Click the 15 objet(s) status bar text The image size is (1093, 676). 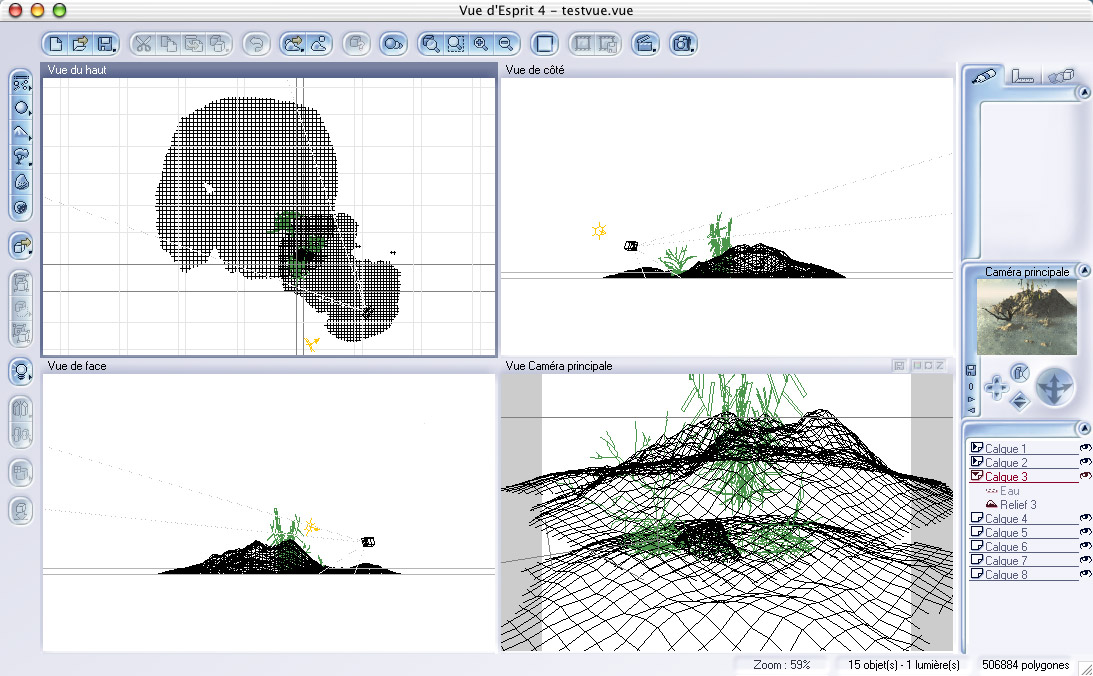point(873,665)
